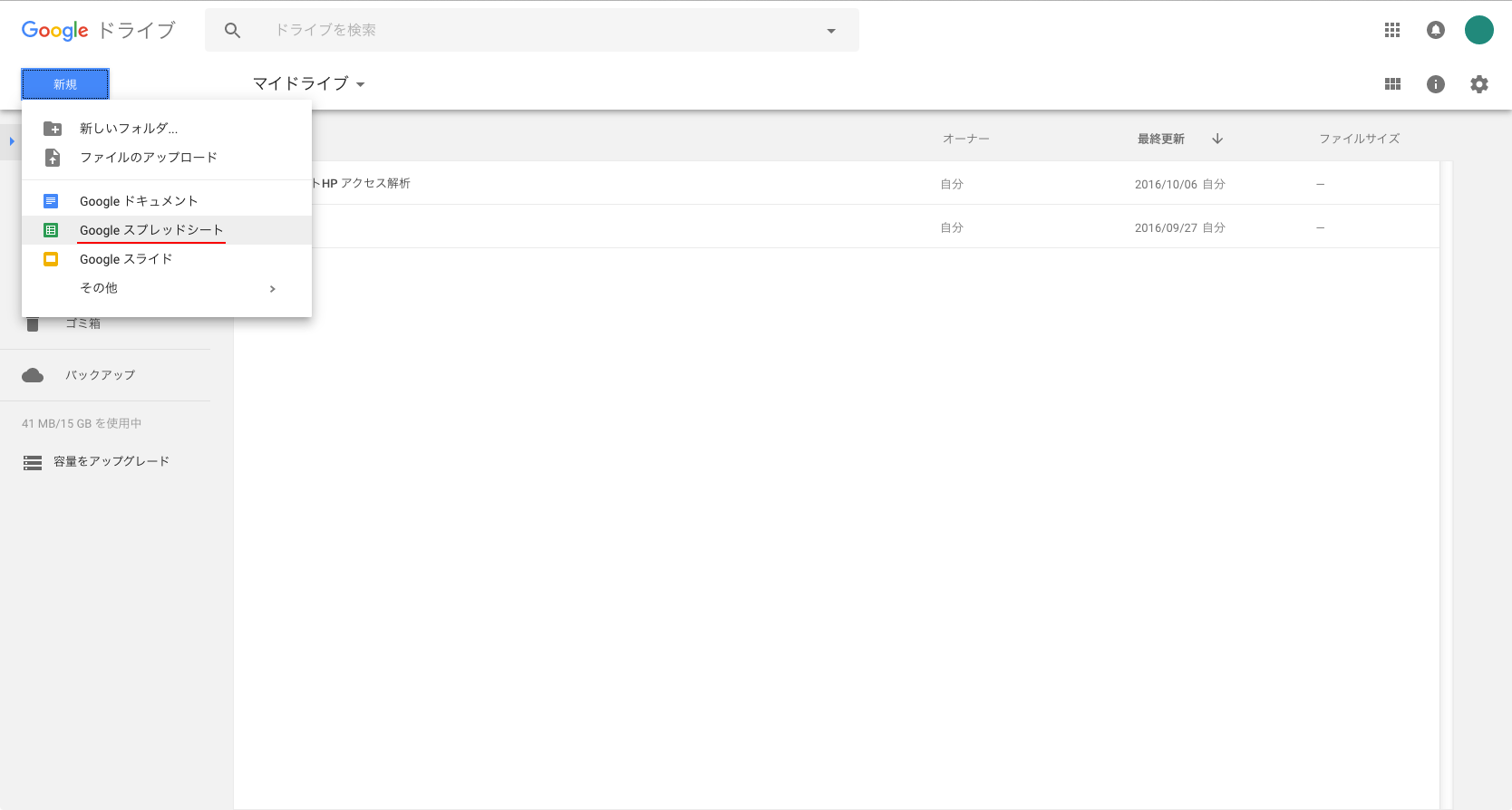Click 自分 owner in the アクセス解析 row
The height and width of the screenshot is (810, 1512).
tap(952, 184)
